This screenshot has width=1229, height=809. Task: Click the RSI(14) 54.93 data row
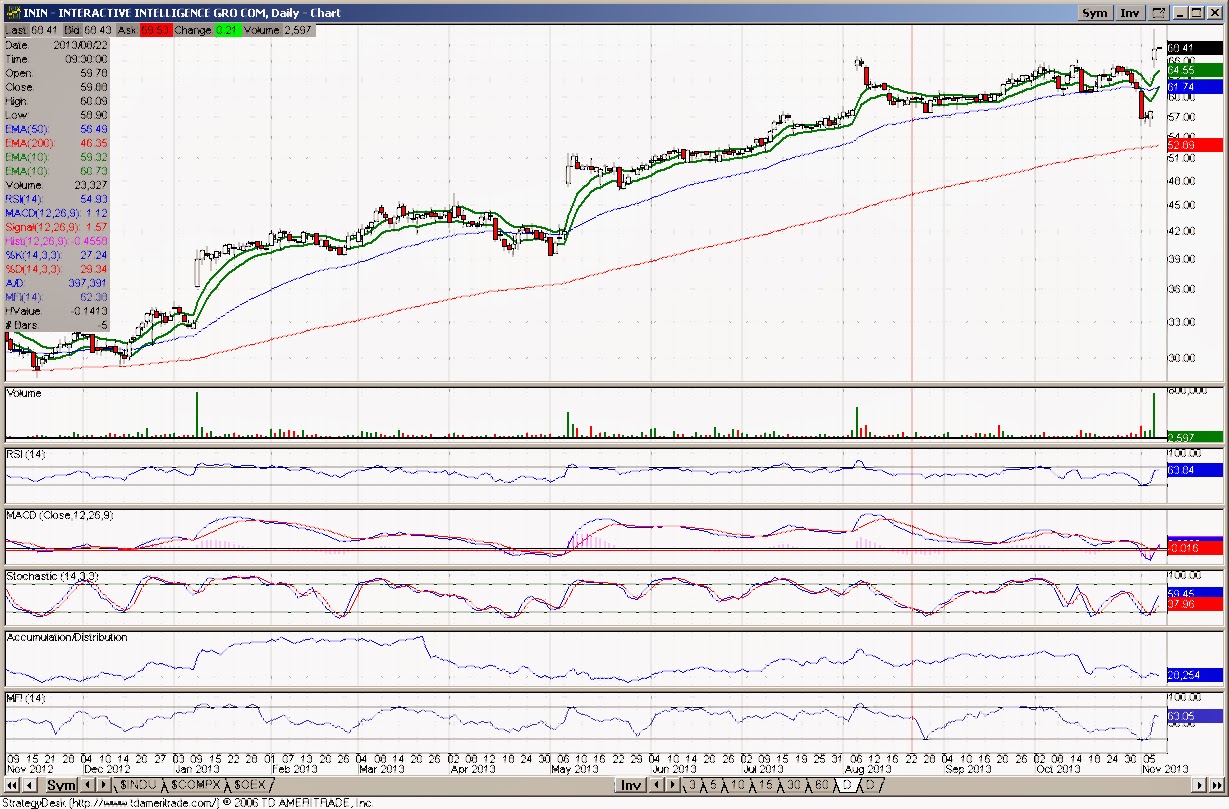click(56, 199)
